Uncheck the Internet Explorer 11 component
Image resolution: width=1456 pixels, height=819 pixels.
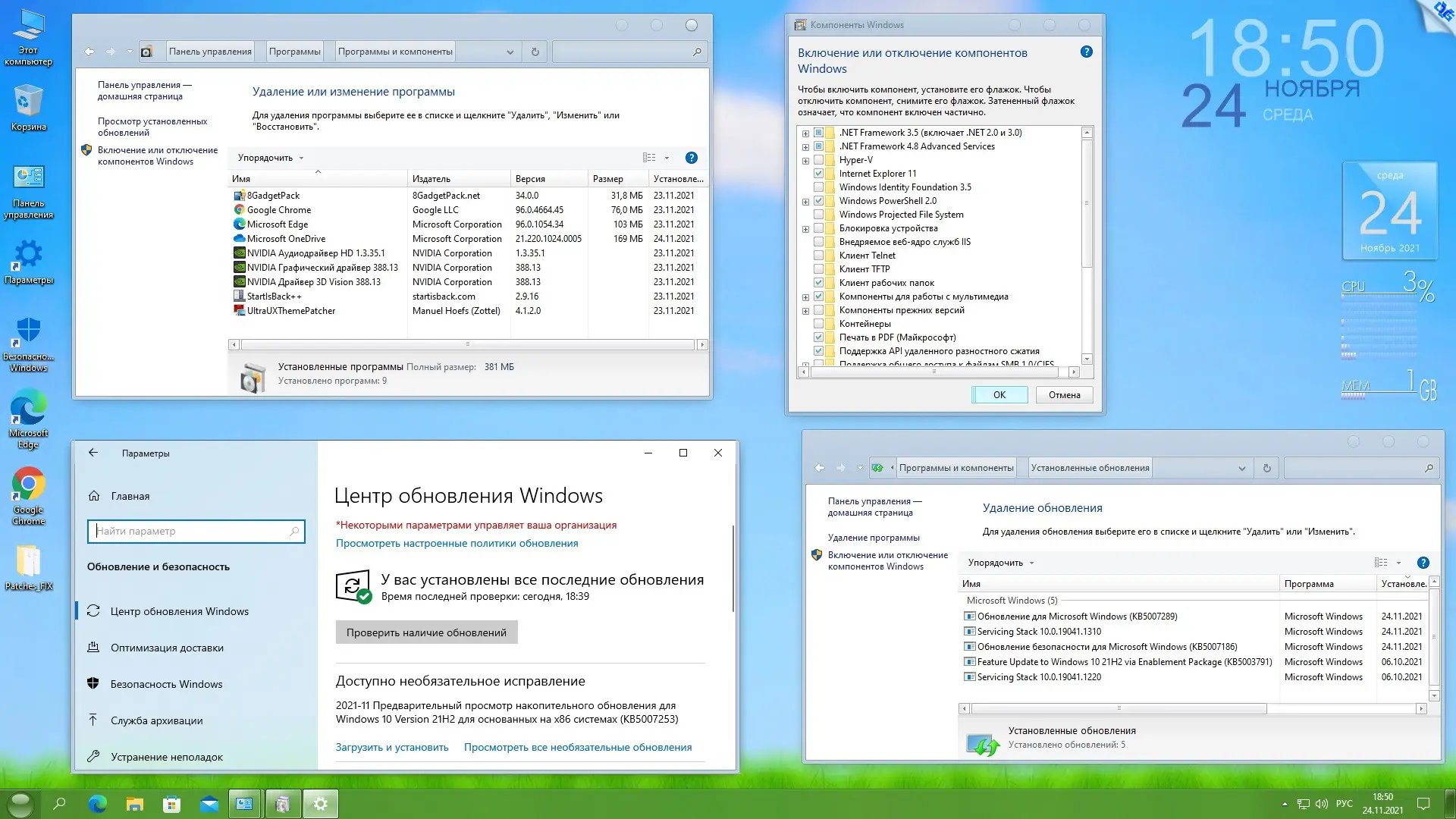(818, 174)
